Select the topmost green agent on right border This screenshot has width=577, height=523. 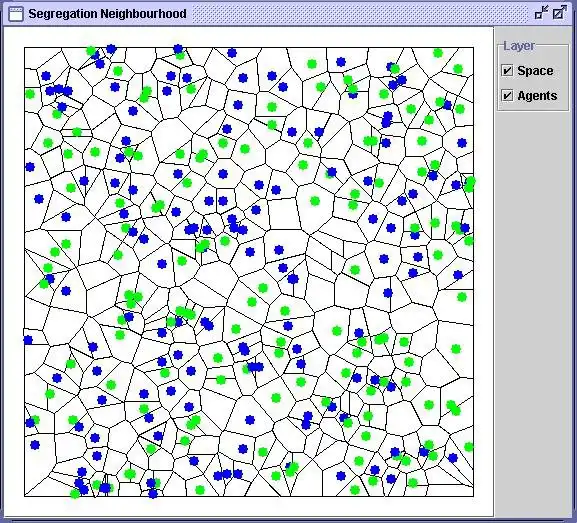click(x=470, y=181)
